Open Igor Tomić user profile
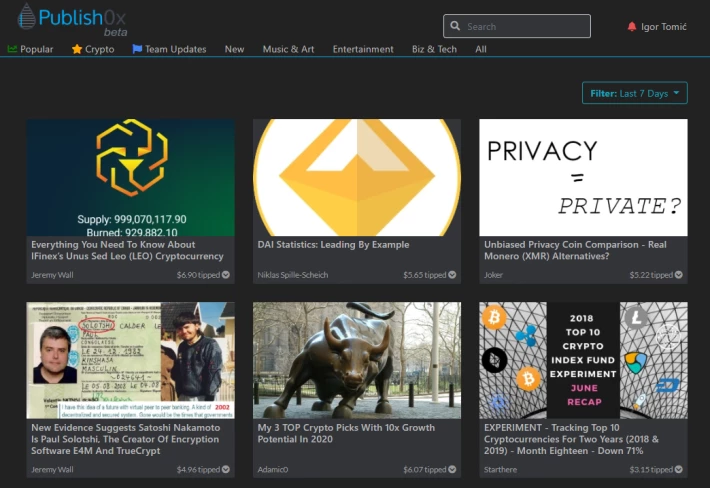This screenshot has height=488, width=710. (x=664, y=27)
